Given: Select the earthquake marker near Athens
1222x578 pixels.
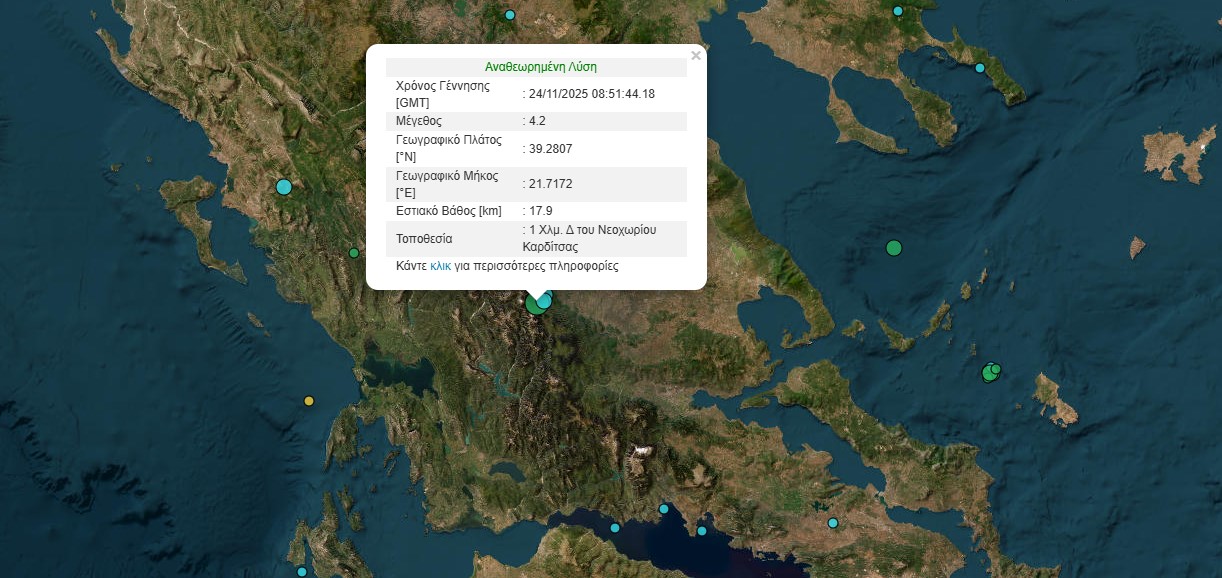Looking at the screenshot, I should (x=833, y=521).
